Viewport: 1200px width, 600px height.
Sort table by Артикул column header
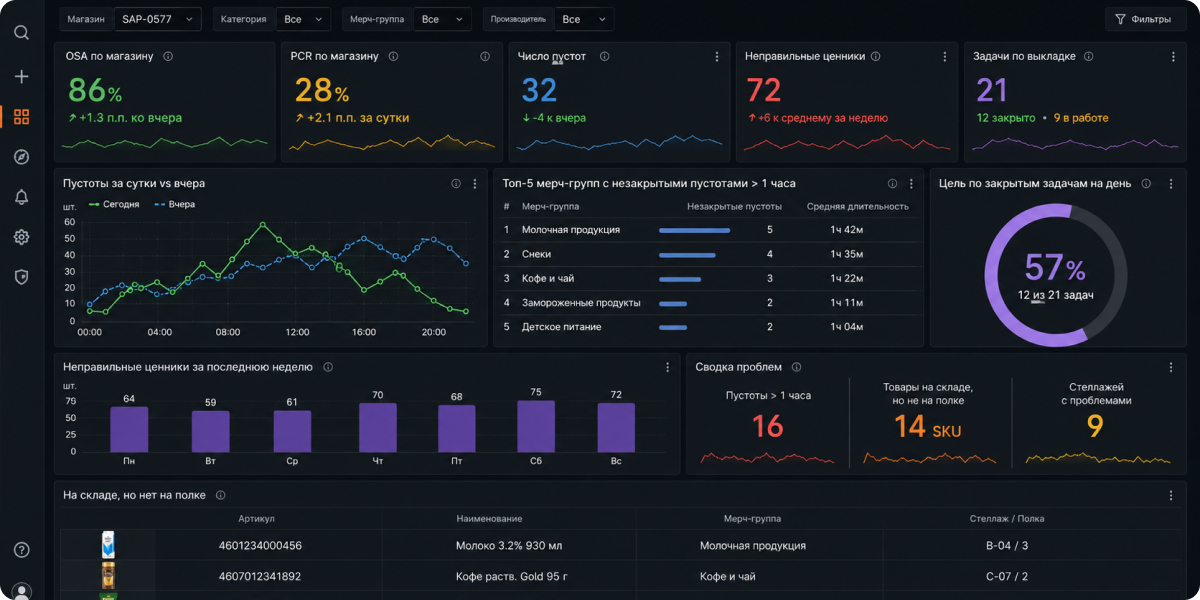(256, 519)
